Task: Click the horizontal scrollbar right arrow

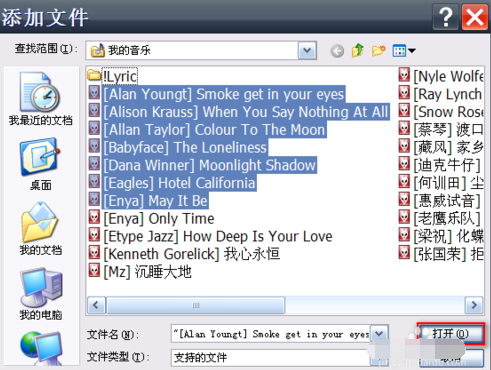Action: tap(474, 305)
